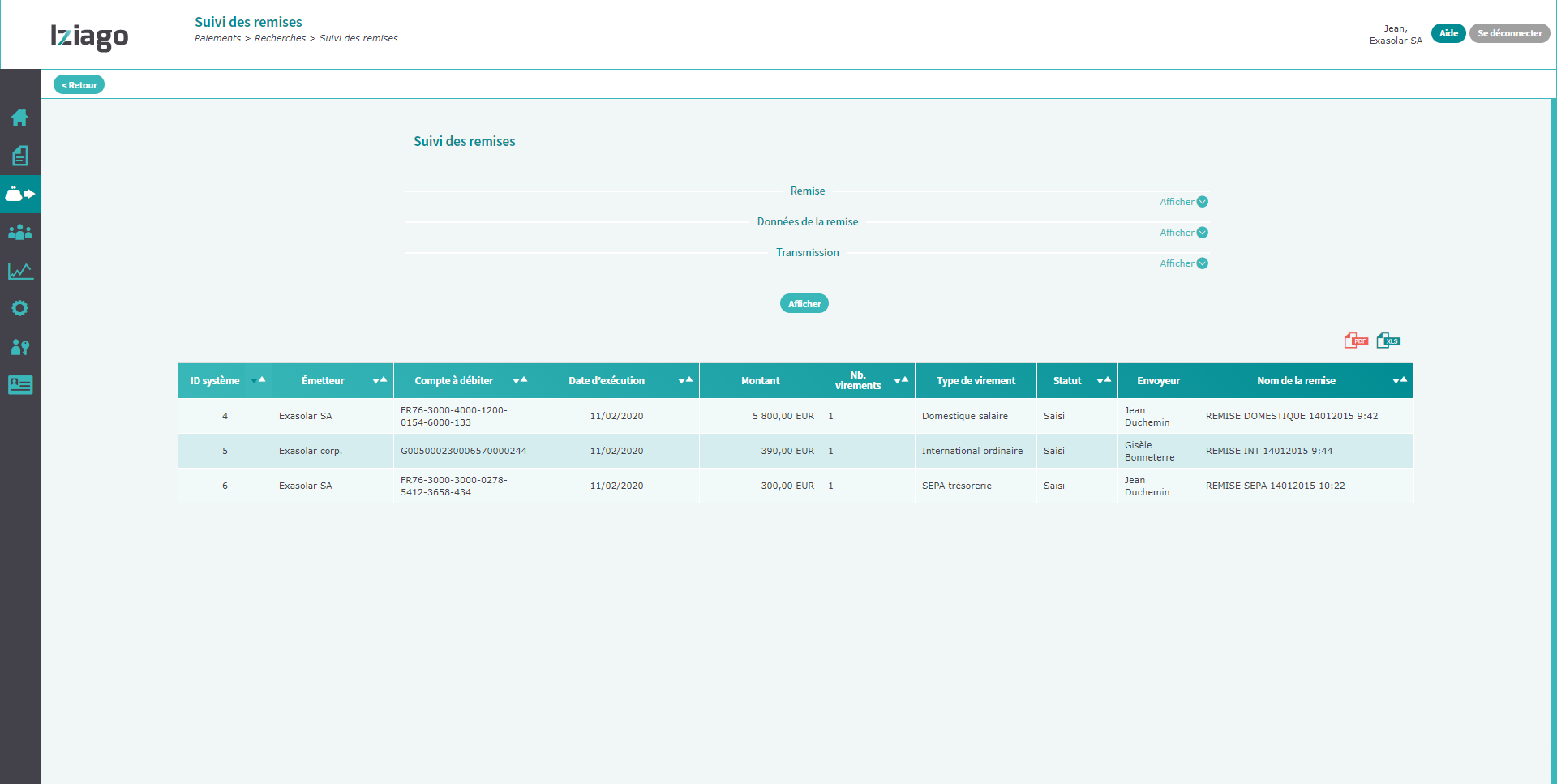Go to Paiements in the breadcrumb
This screenshot has height=784, width=1557.
pos(217,38)
